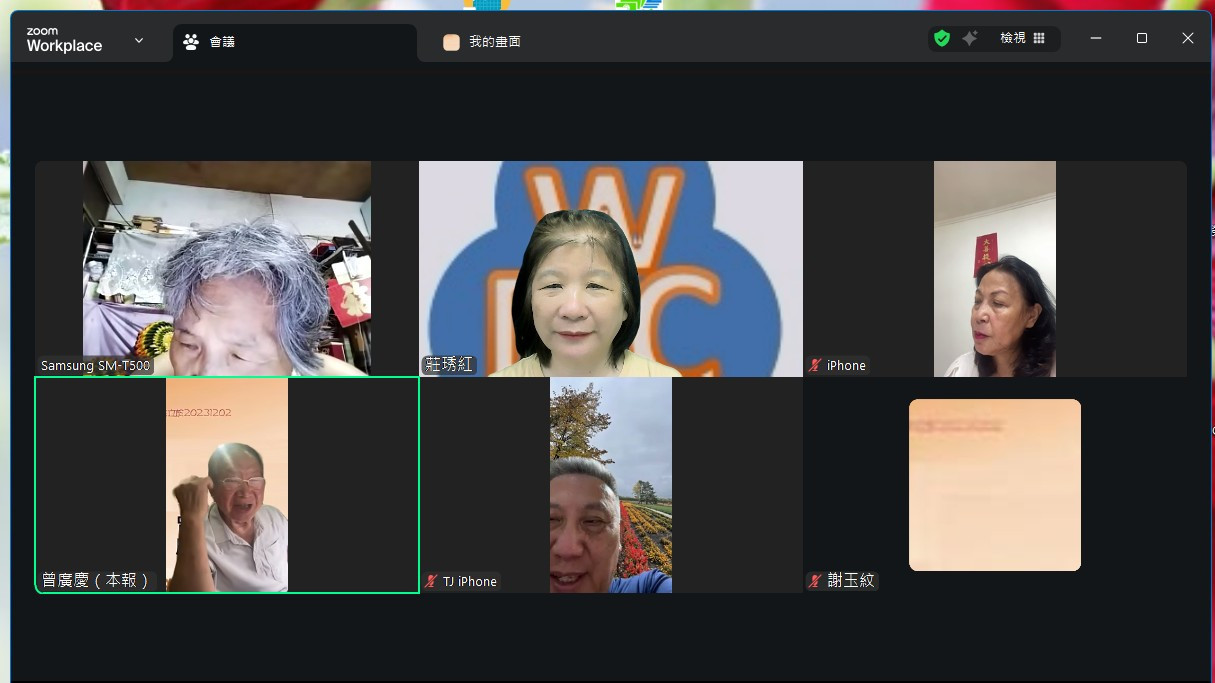Click the 莊琇紅 name label
This screenshot has height=683, width=1215.
(x=449, y=365)
